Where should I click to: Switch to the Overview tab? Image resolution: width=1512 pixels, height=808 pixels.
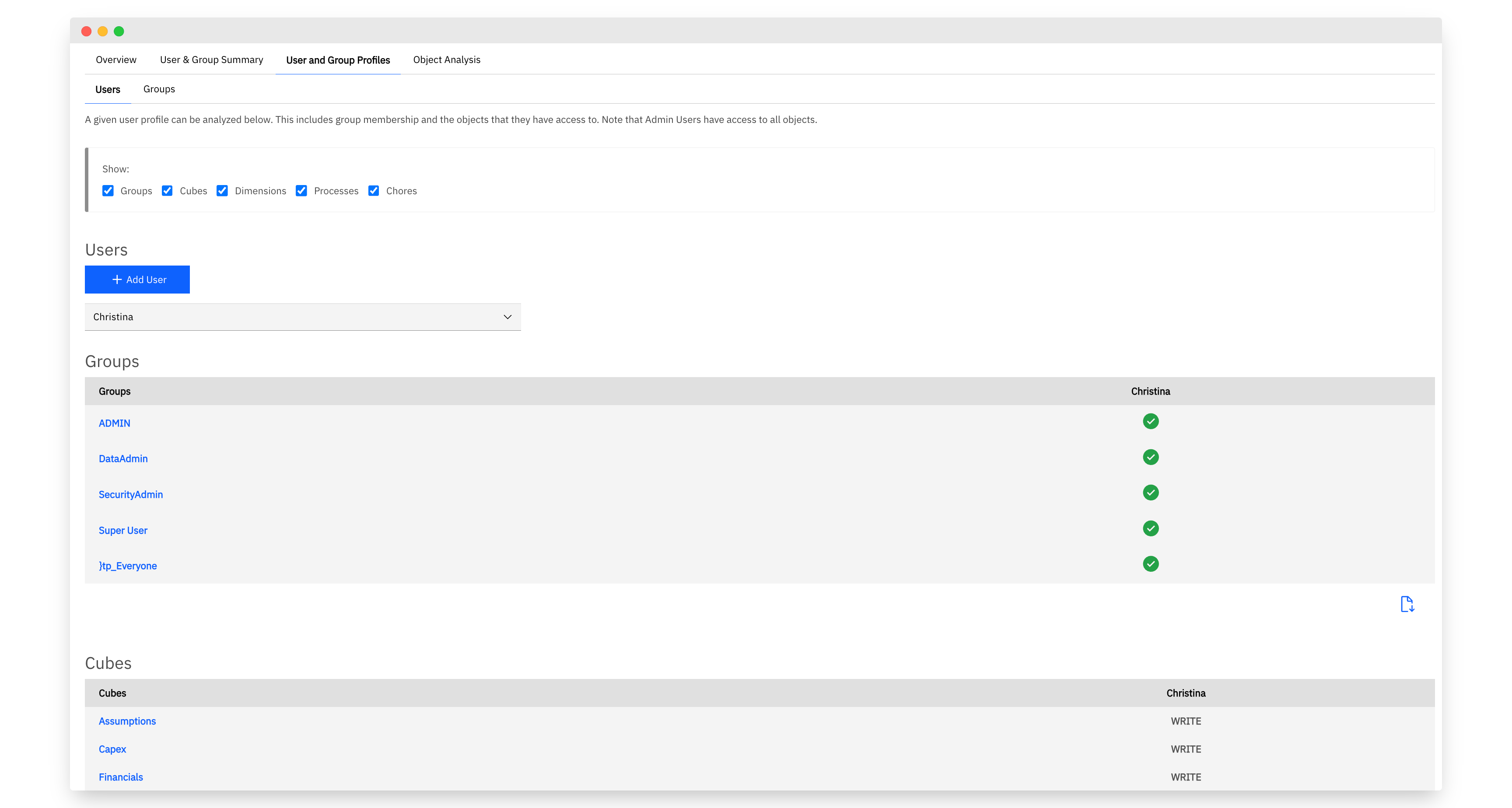[116, 59]
